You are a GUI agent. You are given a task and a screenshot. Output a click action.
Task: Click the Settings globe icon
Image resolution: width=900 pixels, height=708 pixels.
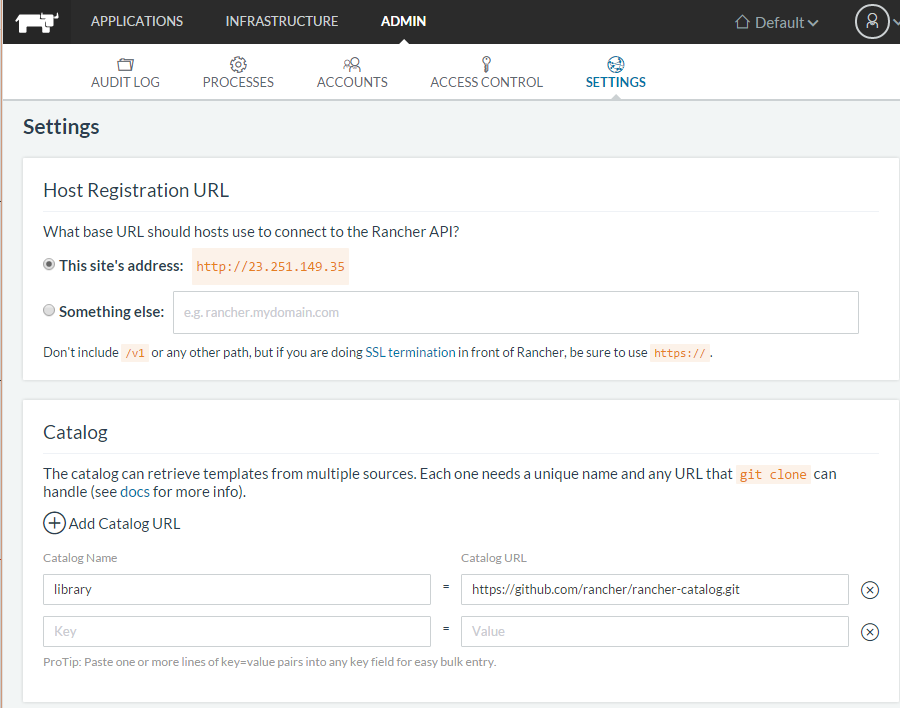(615, 64)
